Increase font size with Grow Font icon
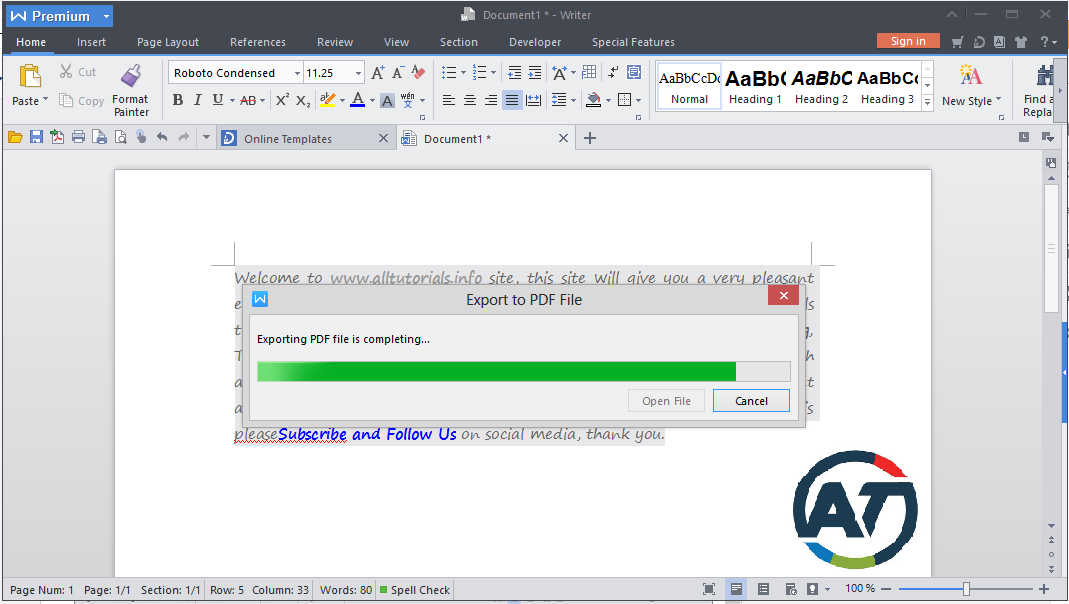The height and width of the screenshot is (604, 1069). coord(378,73)
